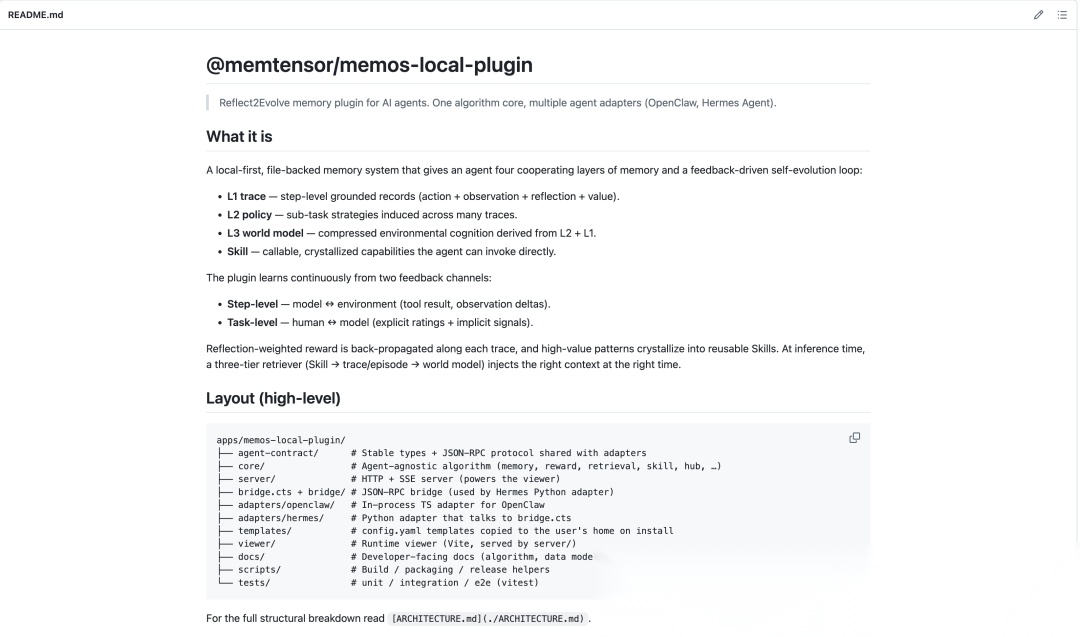1080x637 pixels.
Task: Click the @memtensor/memos-local-plugin title heading
Action: (x=369, y=65)
